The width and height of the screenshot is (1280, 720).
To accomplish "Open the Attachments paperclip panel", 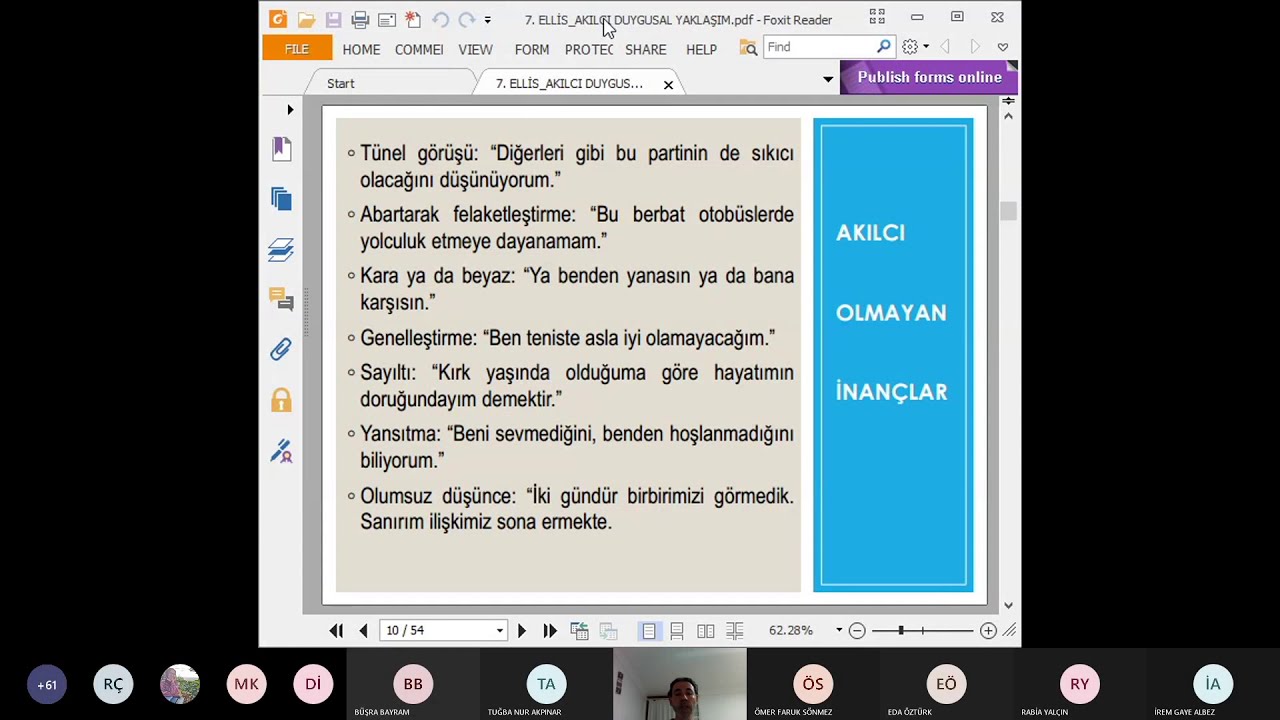I will (281, 349).
